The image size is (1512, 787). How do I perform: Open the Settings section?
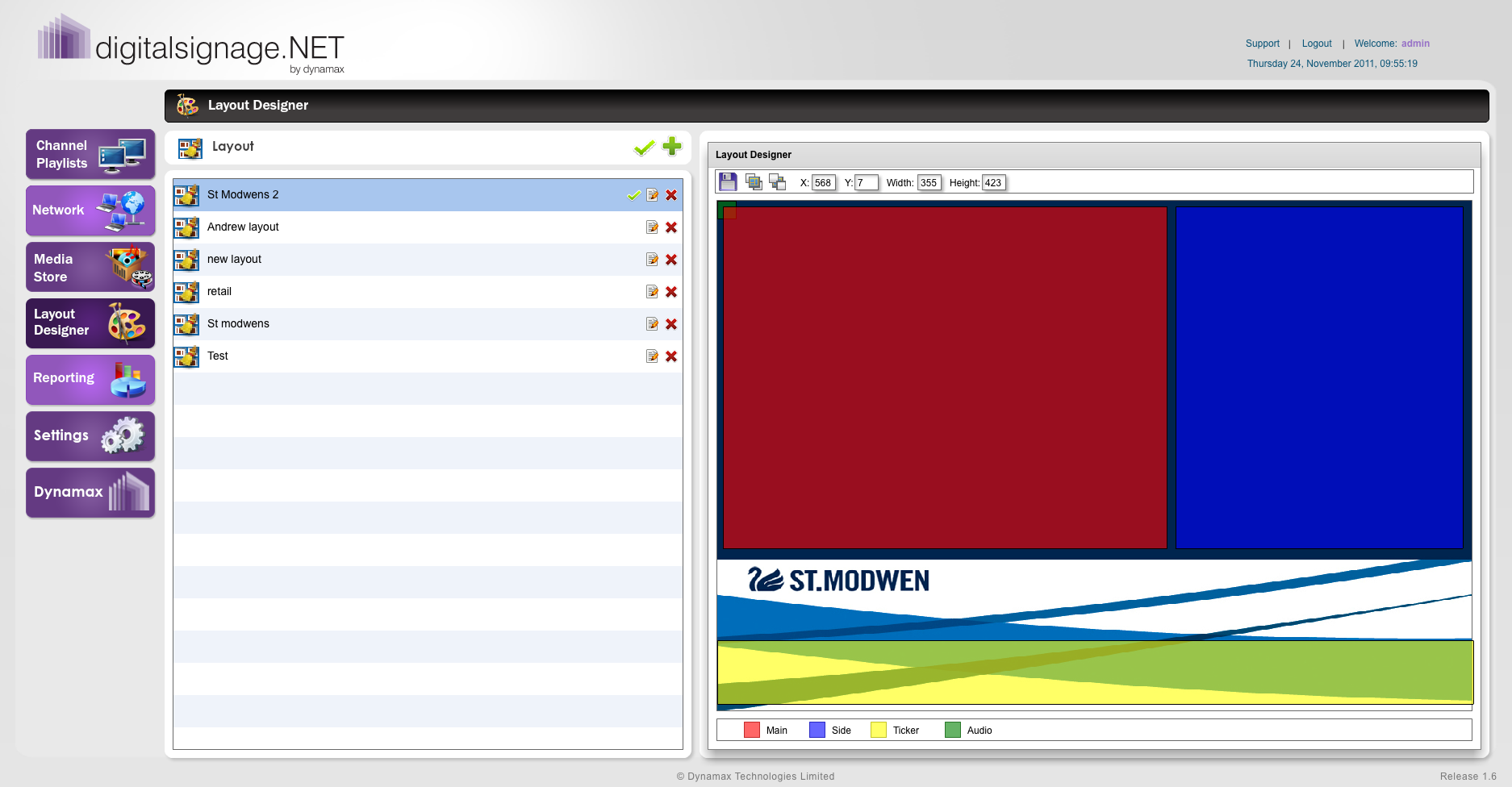90,436
